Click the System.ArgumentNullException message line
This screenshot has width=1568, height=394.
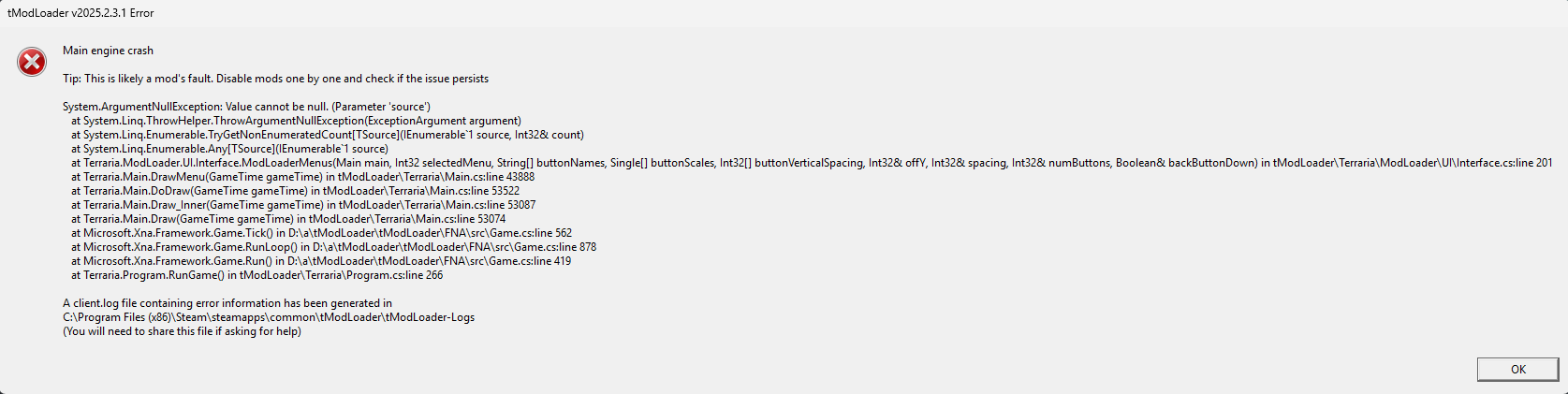click(x=246, y=107)
